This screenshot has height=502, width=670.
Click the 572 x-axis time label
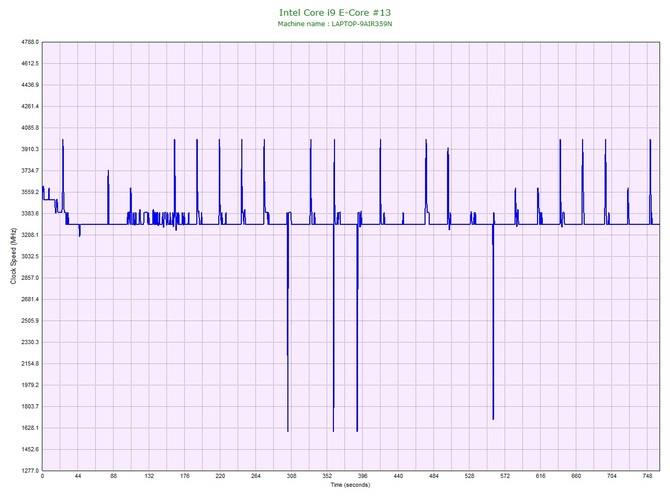pyautogui.click(x=505, y=476)
